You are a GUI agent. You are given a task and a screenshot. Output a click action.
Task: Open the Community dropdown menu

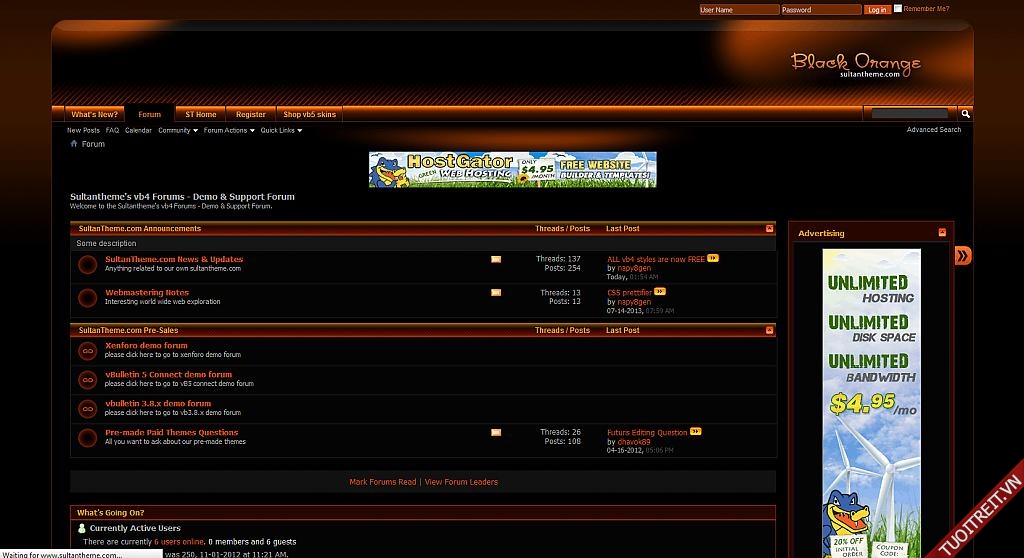(x=178, y=130)
